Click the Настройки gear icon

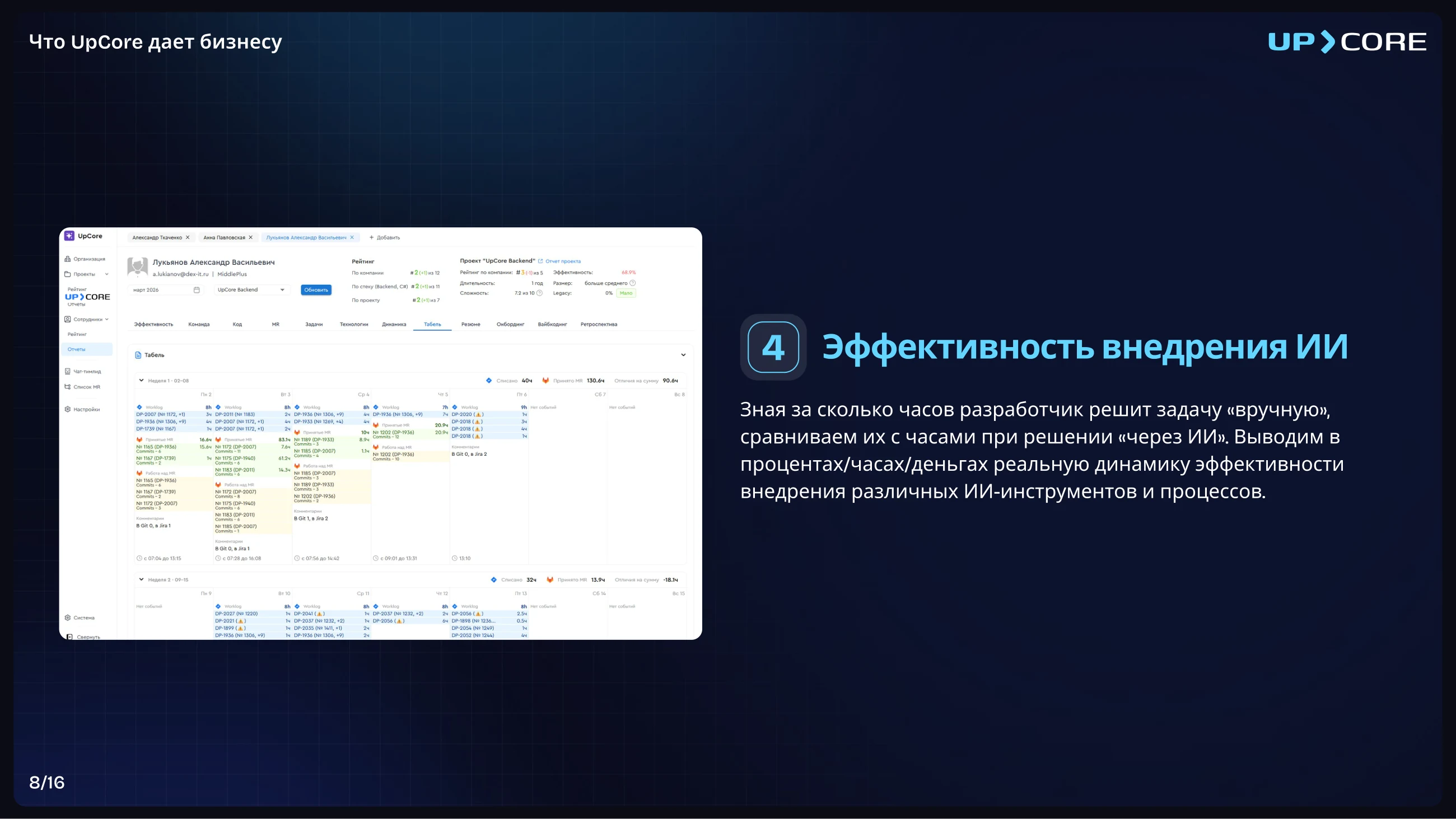[x=68, y=409]
